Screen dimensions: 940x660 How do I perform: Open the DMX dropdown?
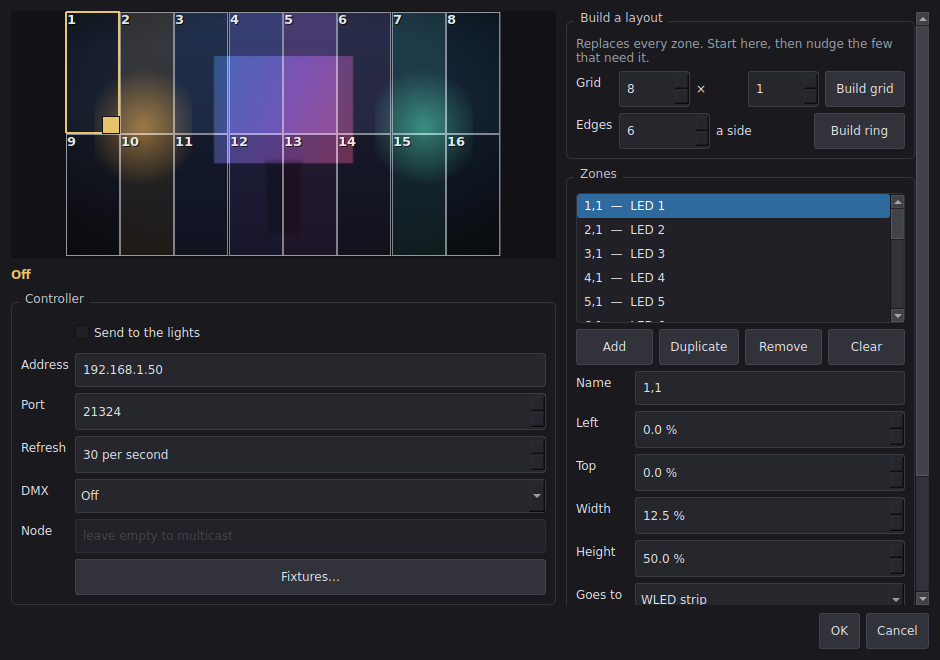[310, 496]
